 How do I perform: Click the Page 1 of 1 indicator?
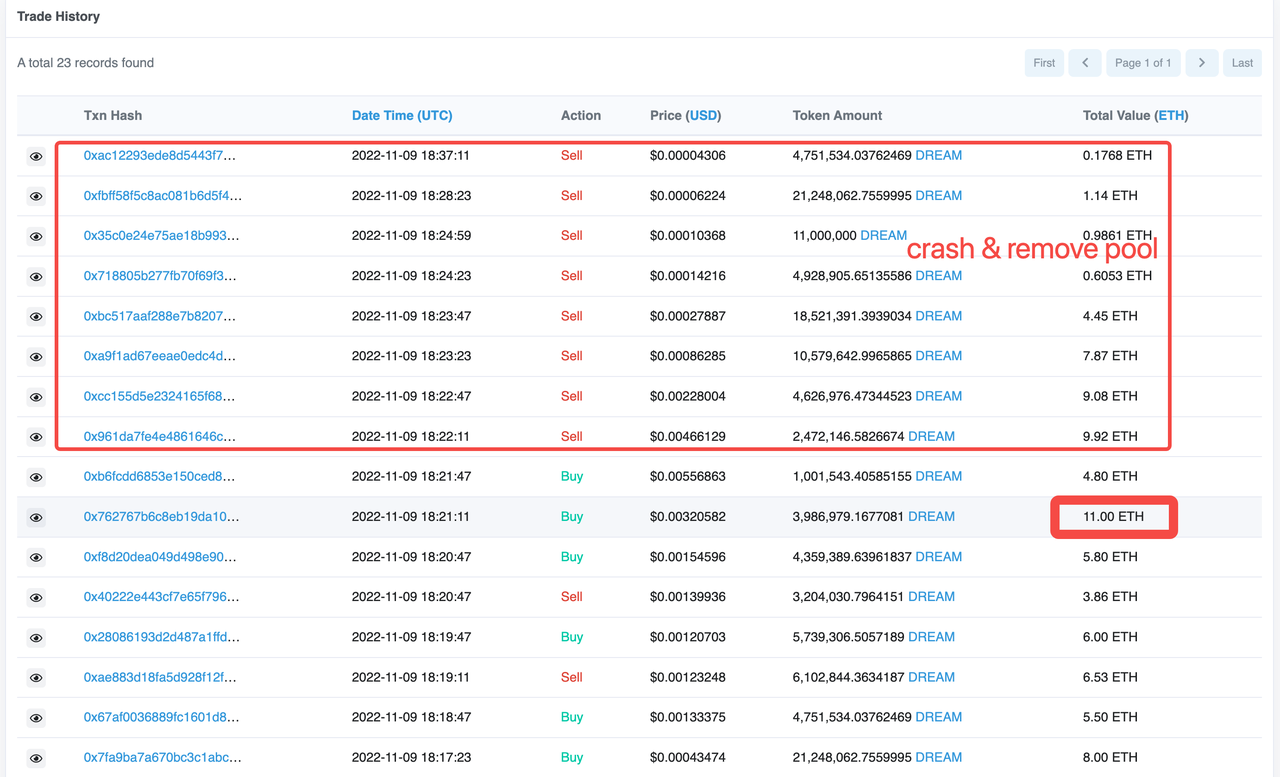[1143, 63]
